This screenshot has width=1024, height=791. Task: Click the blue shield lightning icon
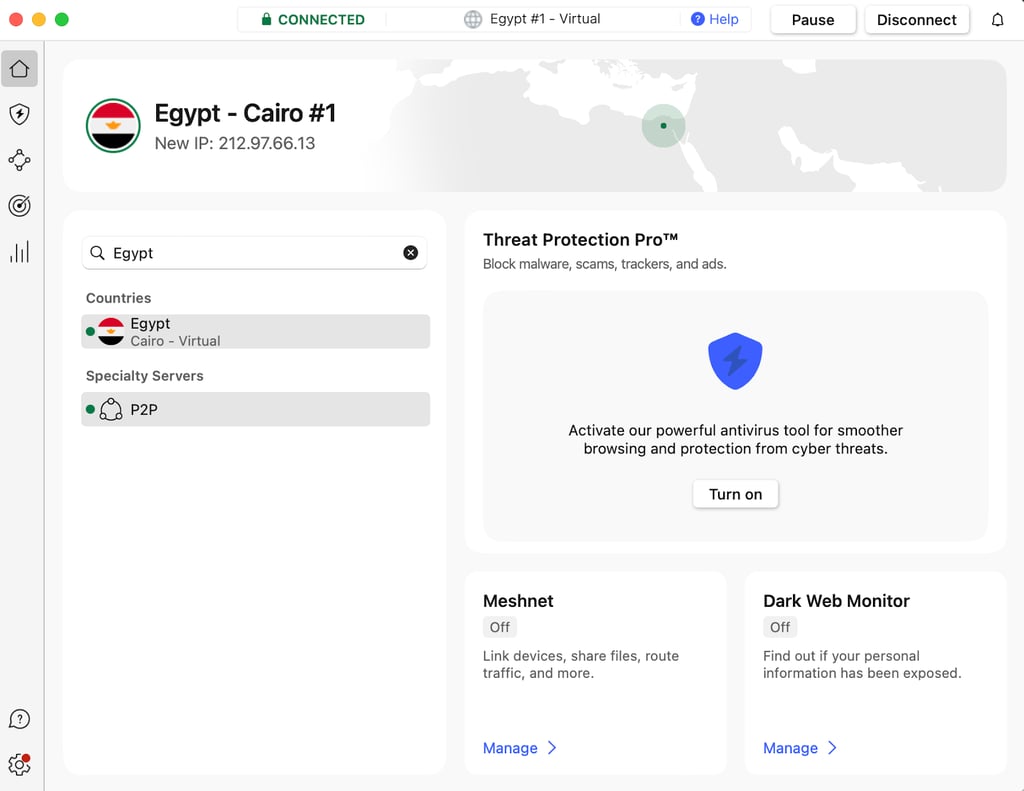click(x=735, y=361)
